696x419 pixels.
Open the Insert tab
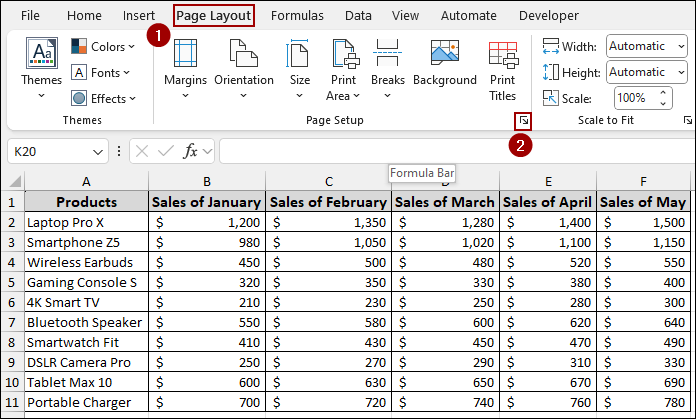pyautogui.click(x=138, y=16)
